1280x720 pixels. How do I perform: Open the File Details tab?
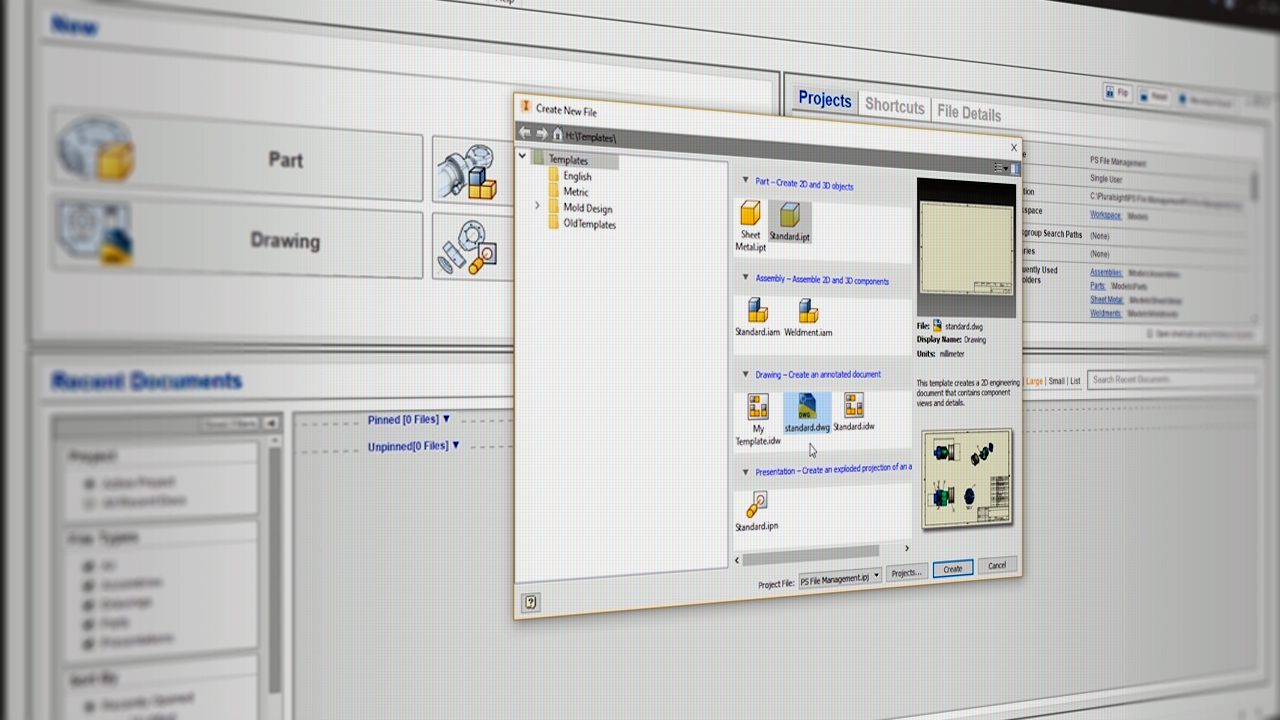pyautogui.click(x=968, y=113)
